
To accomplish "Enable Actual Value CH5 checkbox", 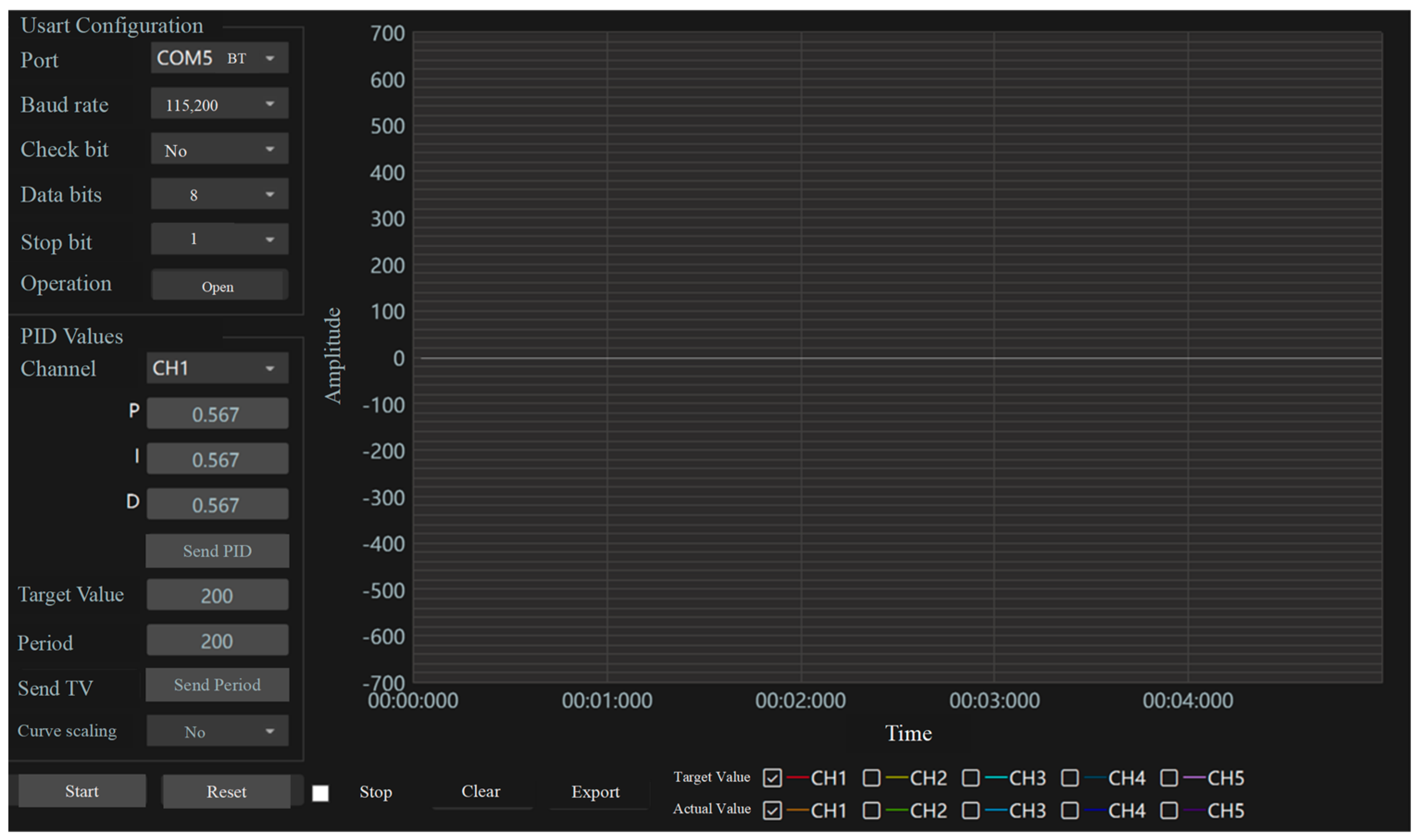I will click(x=1169, y=810).
